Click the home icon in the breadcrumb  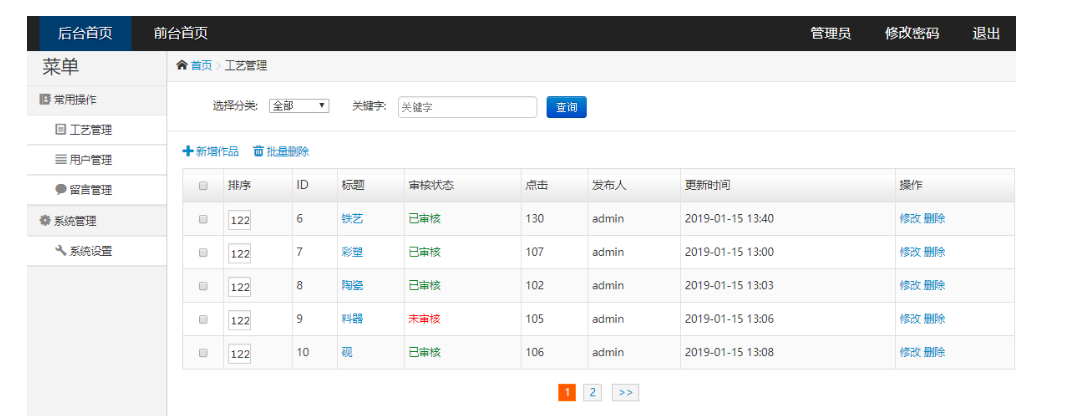(182, 66)
